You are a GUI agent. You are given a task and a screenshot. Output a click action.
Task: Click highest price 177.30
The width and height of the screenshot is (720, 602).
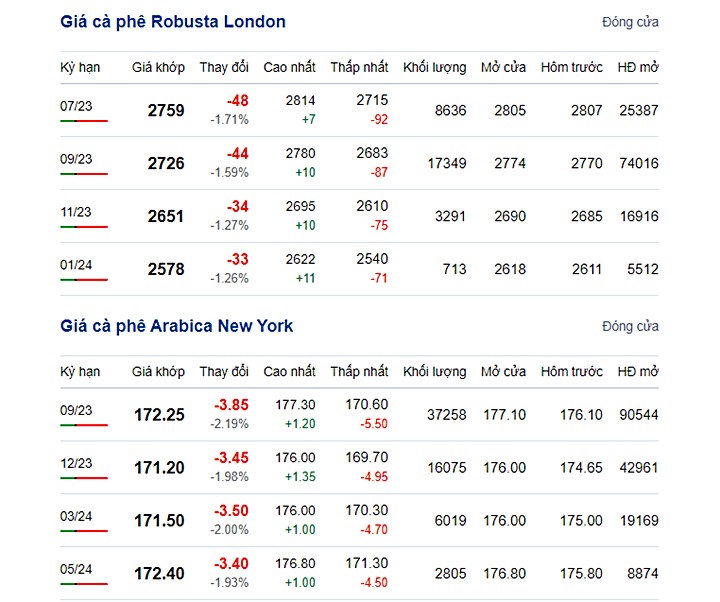(295, 405)
